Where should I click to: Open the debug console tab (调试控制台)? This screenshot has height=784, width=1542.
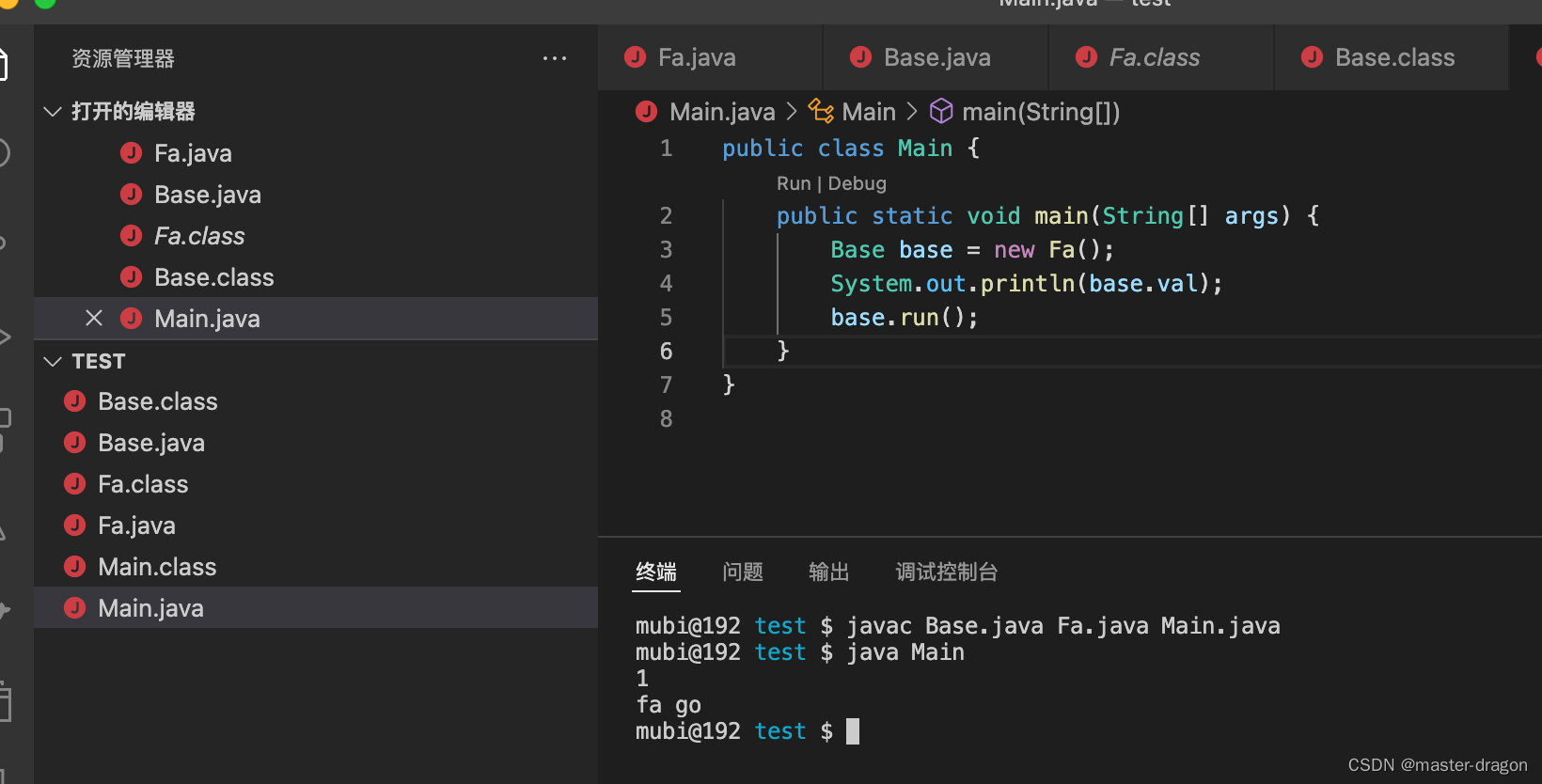(x=947, y=572)
